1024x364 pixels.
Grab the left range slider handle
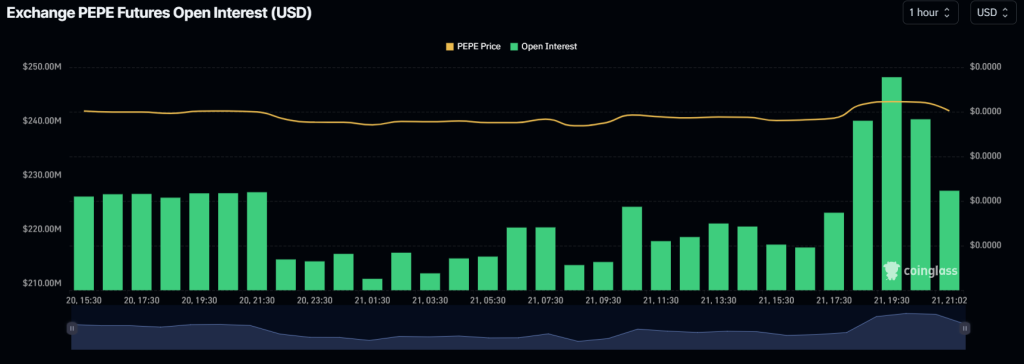click(x=72, y=329)
